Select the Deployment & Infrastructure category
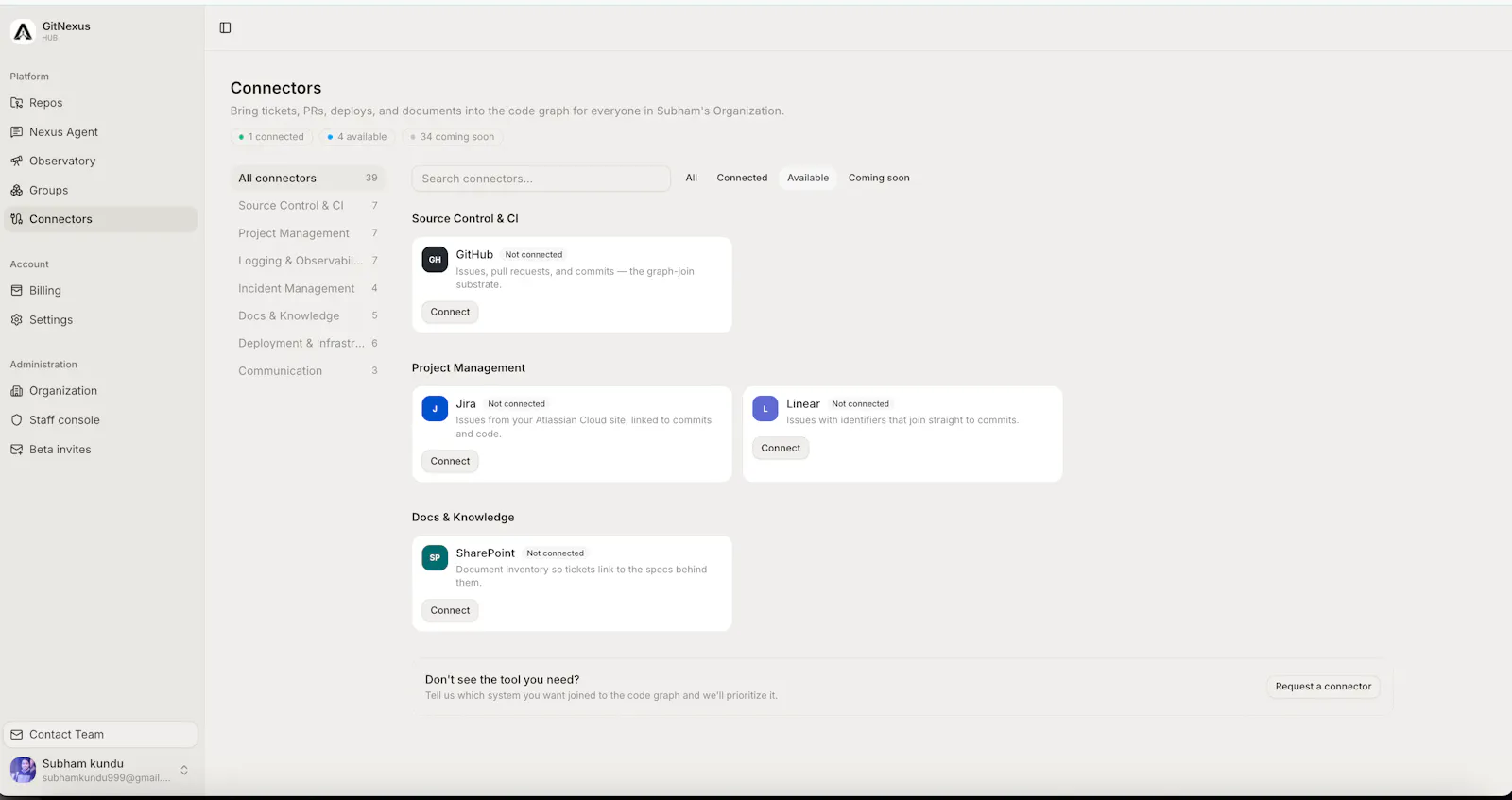 308,343
